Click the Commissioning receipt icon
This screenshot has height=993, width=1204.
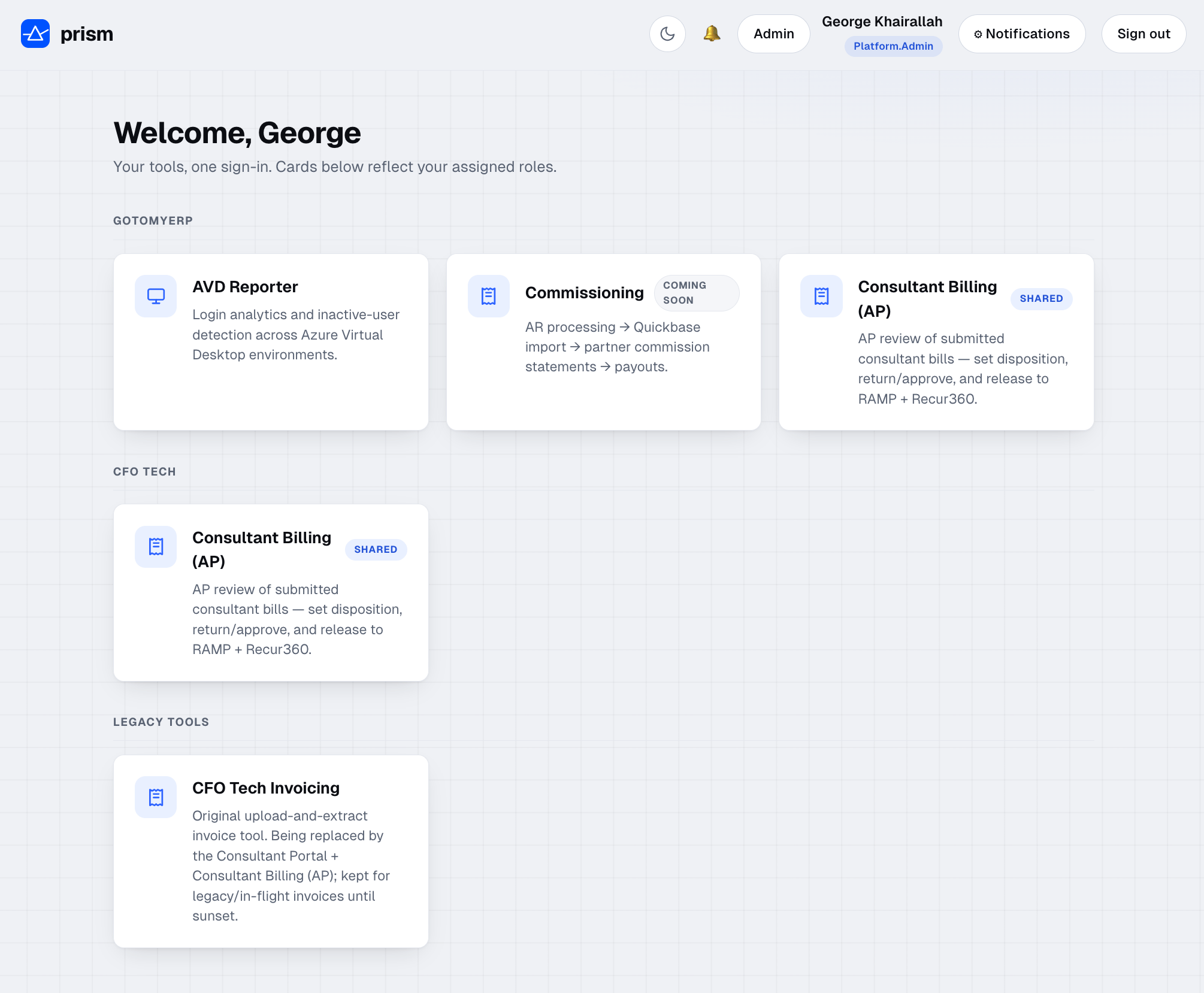tap(489, 296)
